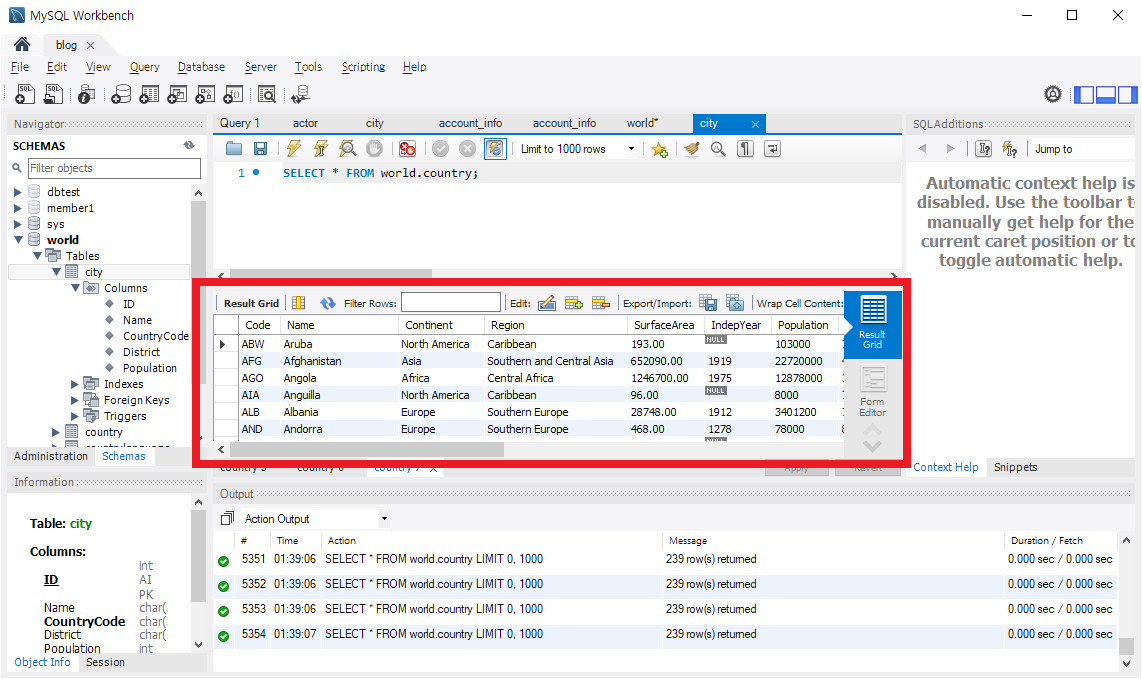Image resolution: width=1142 pixels, height=679 pixels.
Task: Expand the sys schema
Action: (x=17, y=224)
